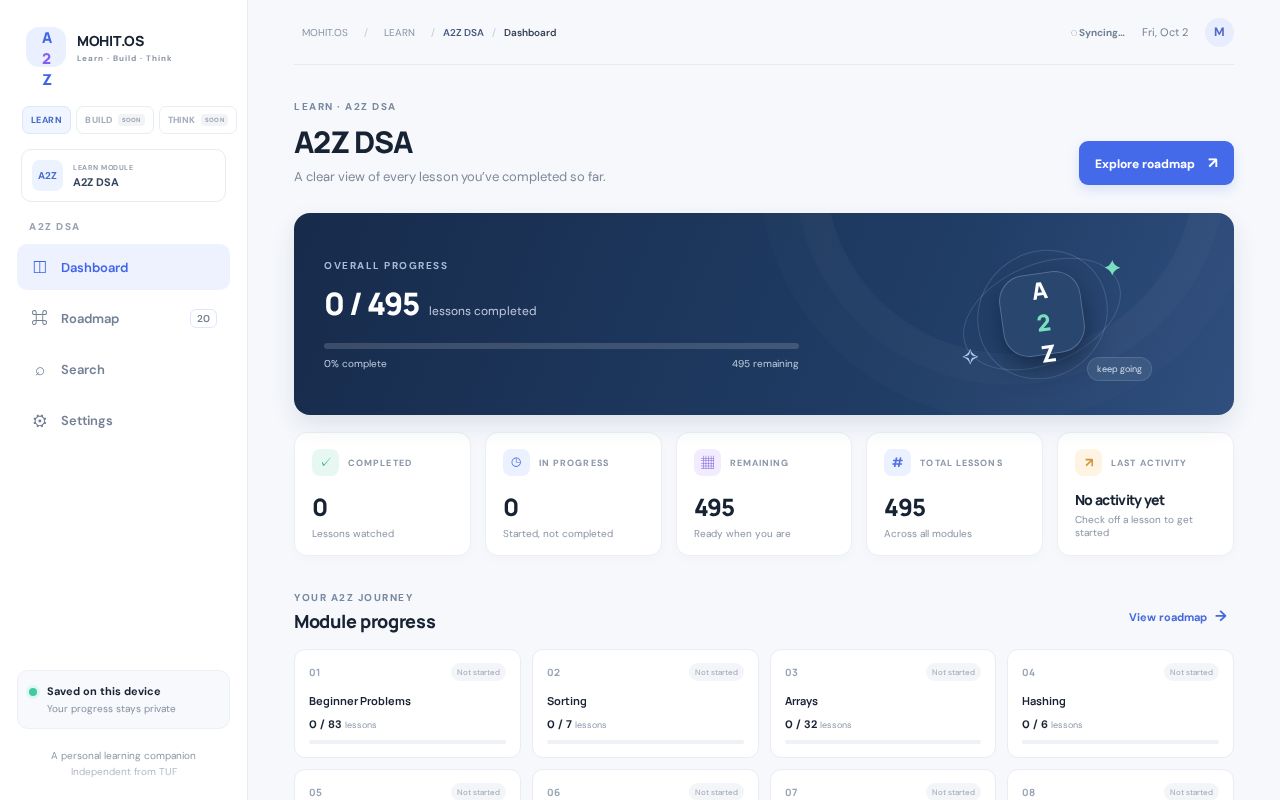Switch to the THINK tab
This screenshot has height=800, width=1280.
198,120
